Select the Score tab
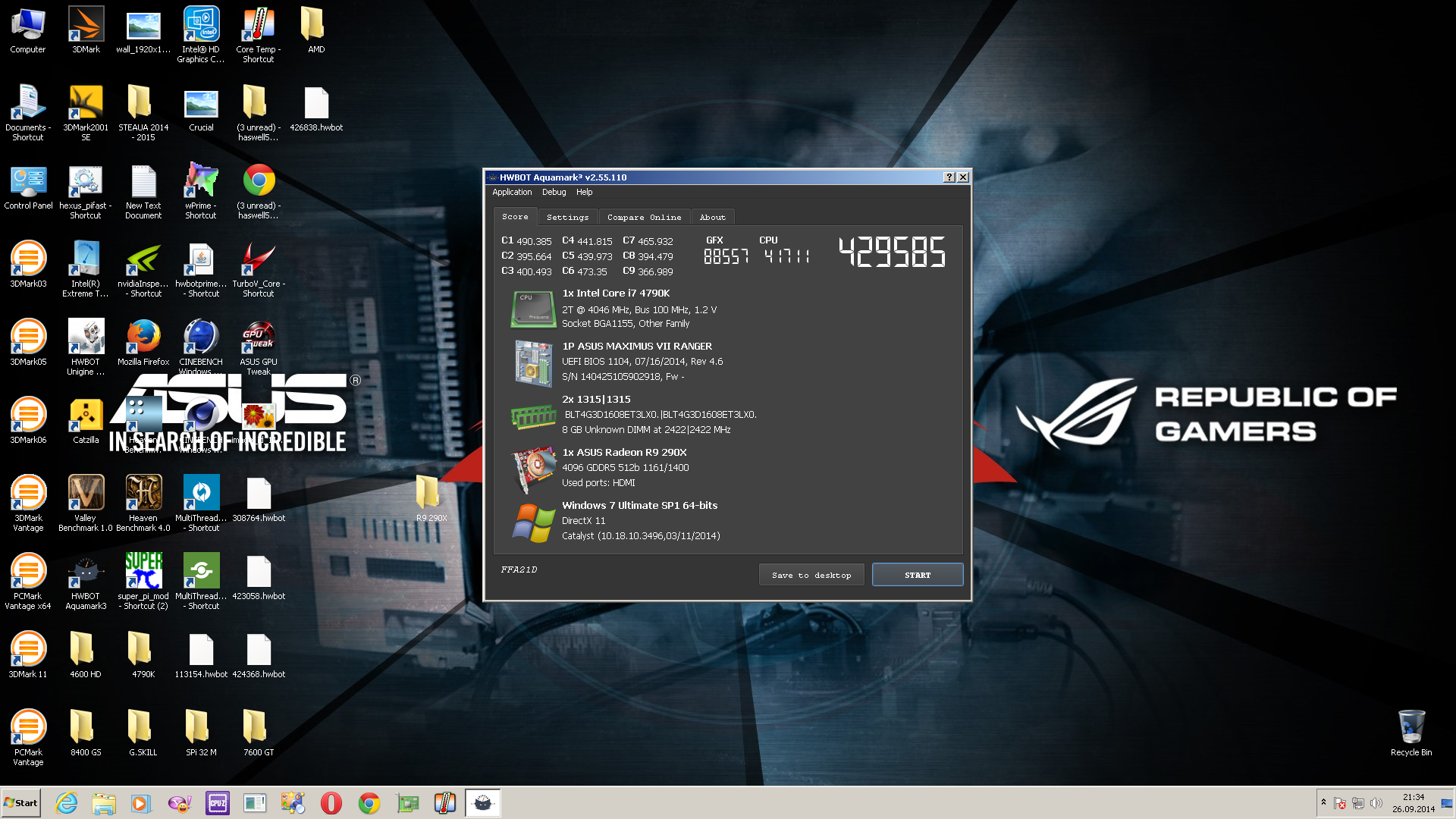The height and width of the screenshot is (819, 1456). pos(515,217)
